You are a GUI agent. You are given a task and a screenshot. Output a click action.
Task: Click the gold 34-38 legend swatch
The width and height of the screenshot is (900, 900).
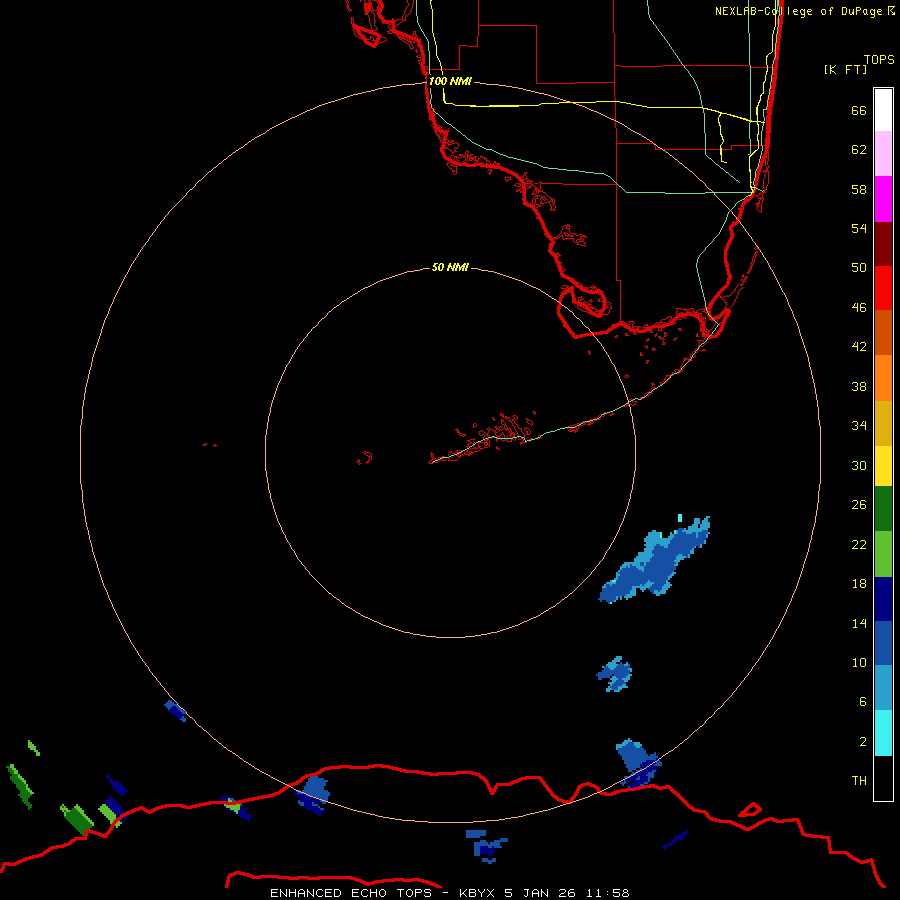[883, 423]
